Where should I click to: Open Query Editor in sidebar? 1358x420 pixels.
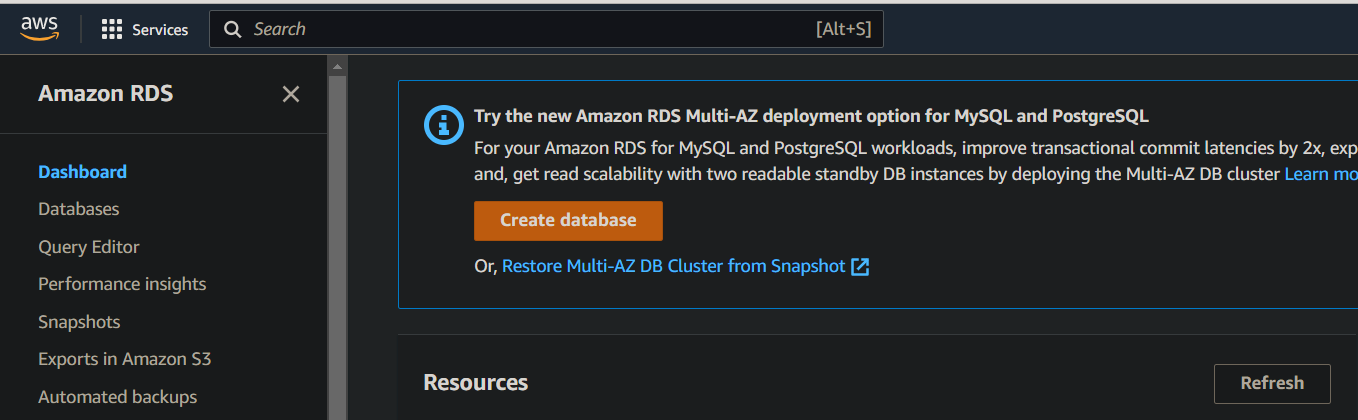[x=89, y=247]
